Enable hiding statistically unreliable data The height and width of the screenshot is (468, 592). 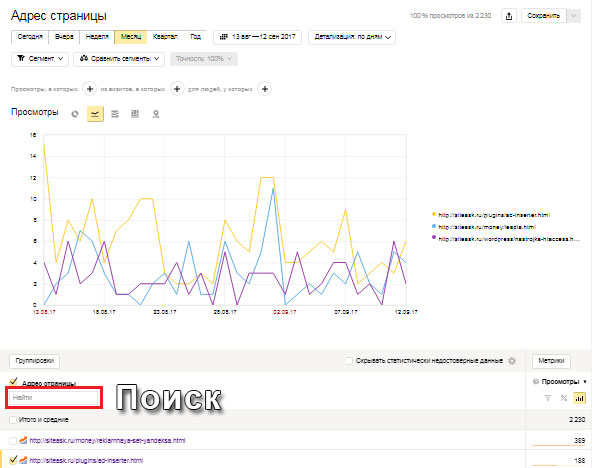(x=349, y=361)
